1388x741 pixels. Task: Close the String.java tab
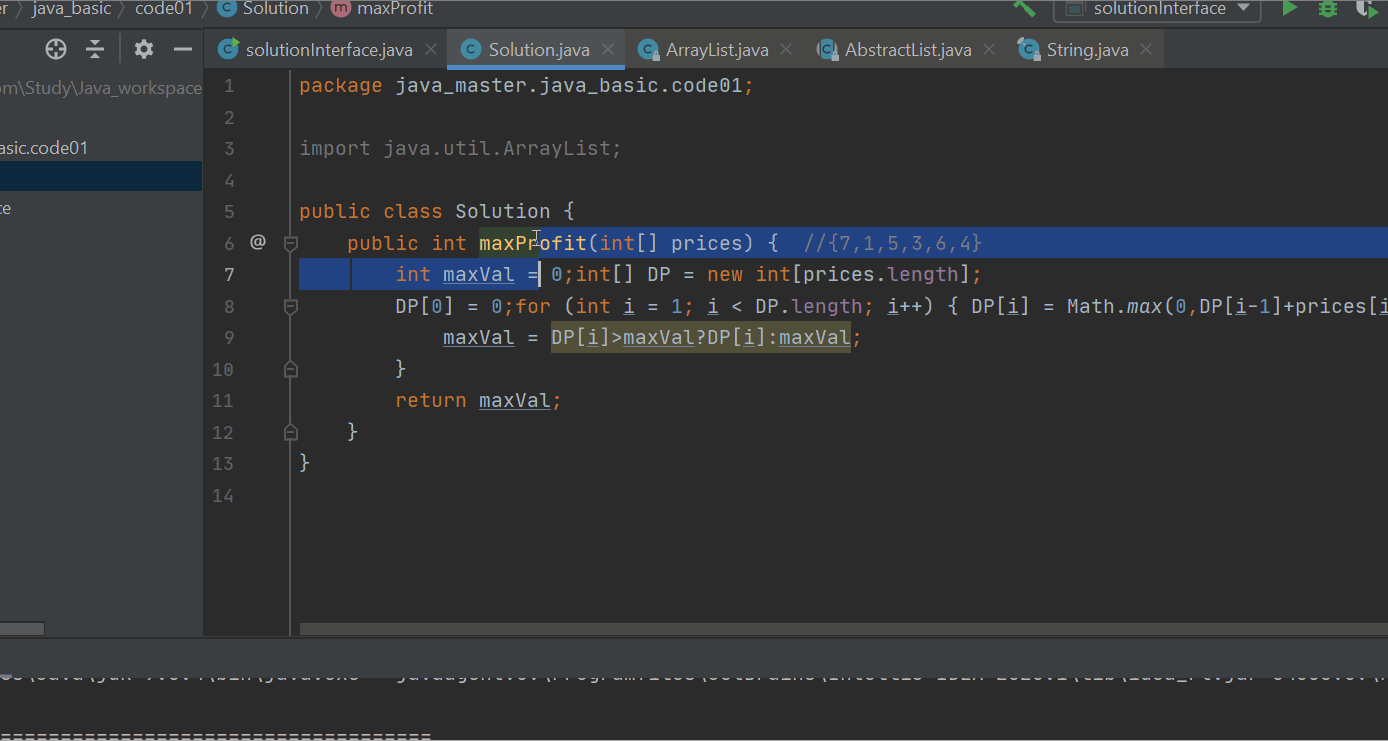[x=1146, y=49]
